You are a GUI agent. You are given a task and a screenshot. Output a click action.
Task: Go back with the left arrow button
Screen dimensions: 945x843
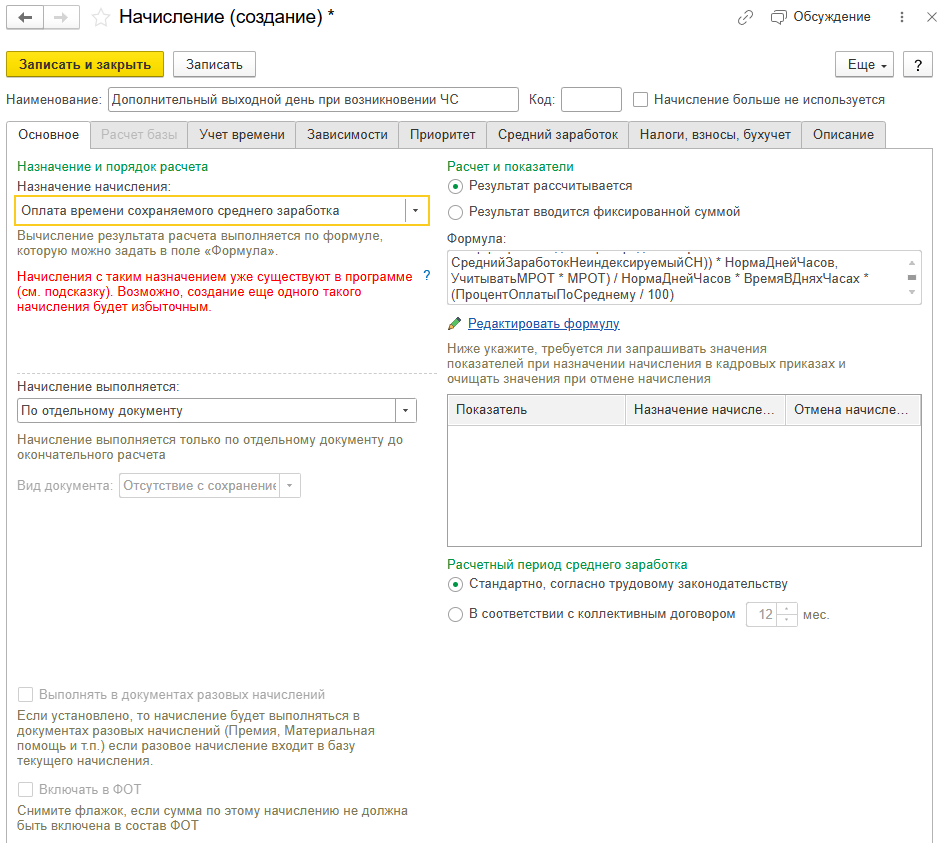click(x=25, y=17)
